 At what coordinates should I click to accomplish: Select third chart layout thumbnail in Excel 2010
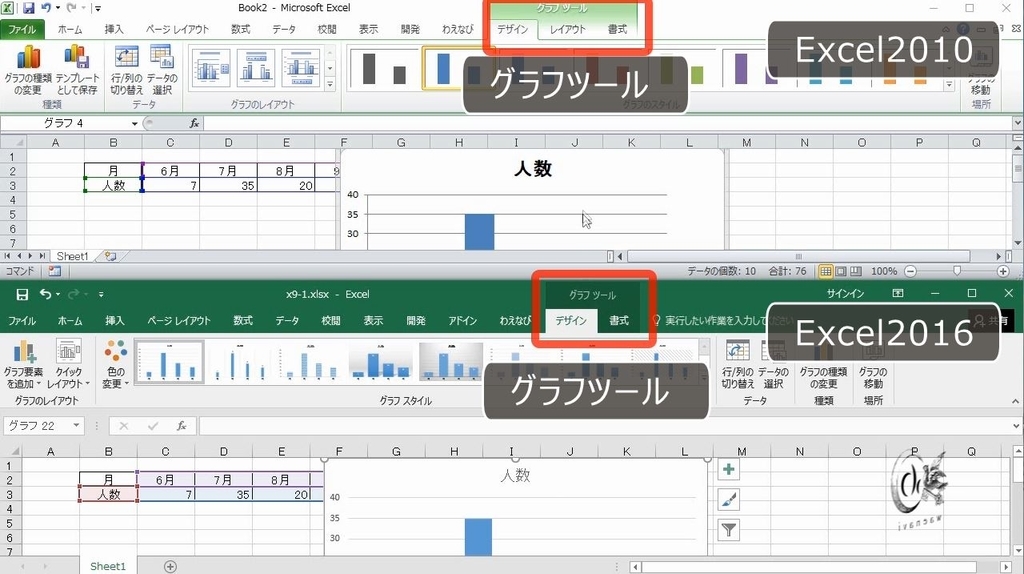300,68
